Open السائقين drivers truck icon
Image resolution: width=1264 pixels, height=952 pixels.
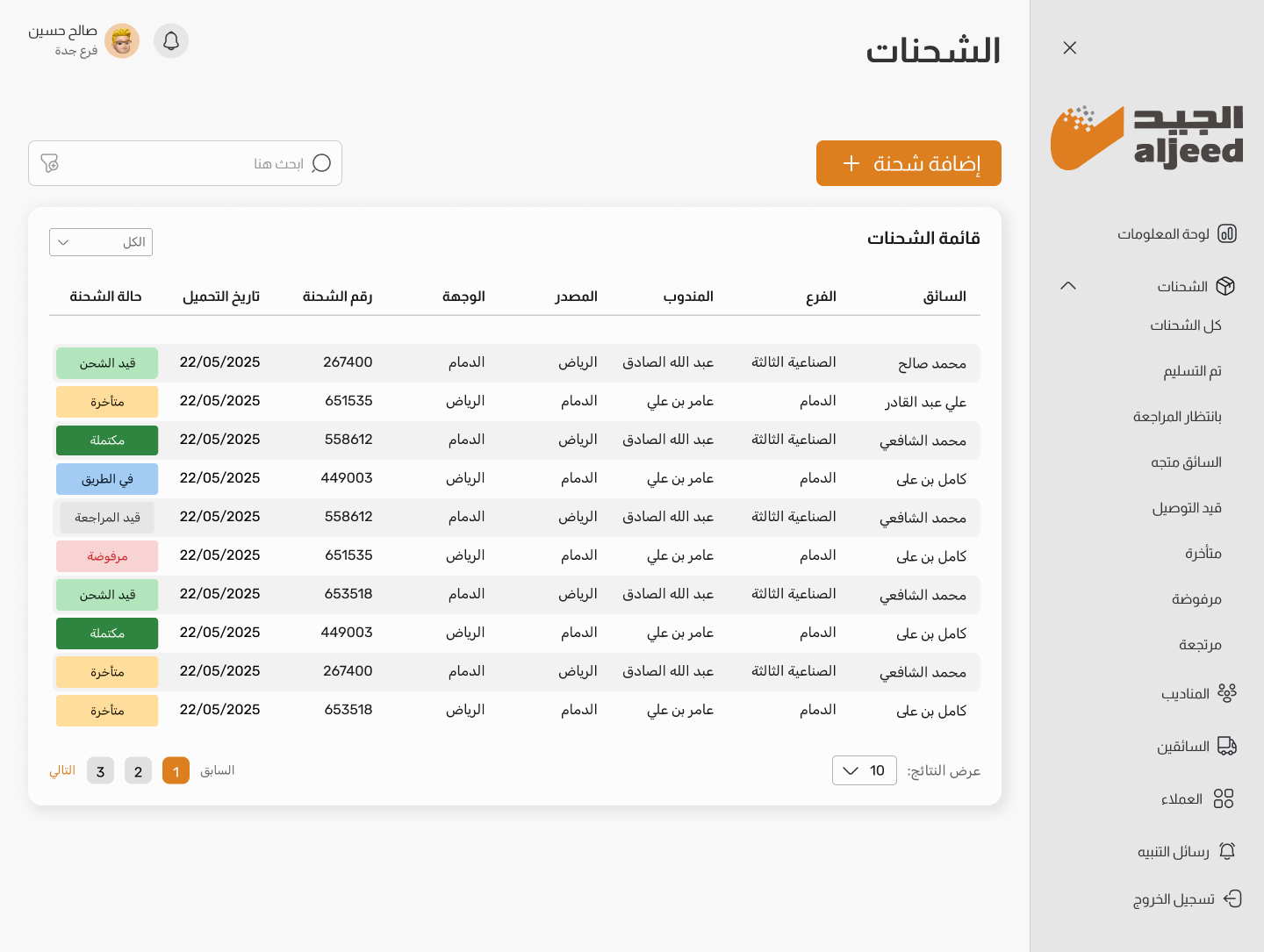point(1226,746)
